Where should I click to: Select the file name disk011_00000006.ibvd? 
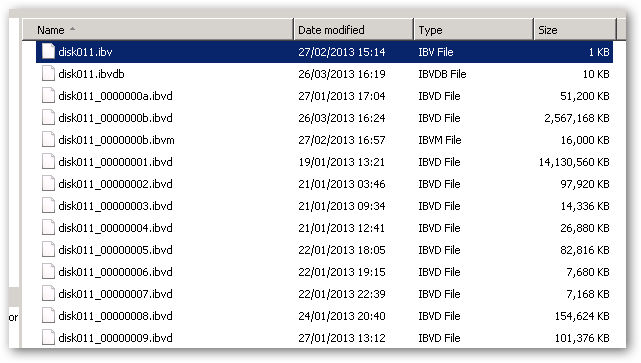[x=116, y=272]
